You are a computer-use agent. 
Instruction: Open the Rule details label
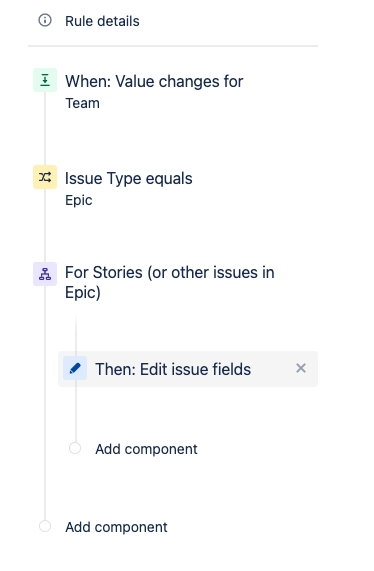point(102,21)
